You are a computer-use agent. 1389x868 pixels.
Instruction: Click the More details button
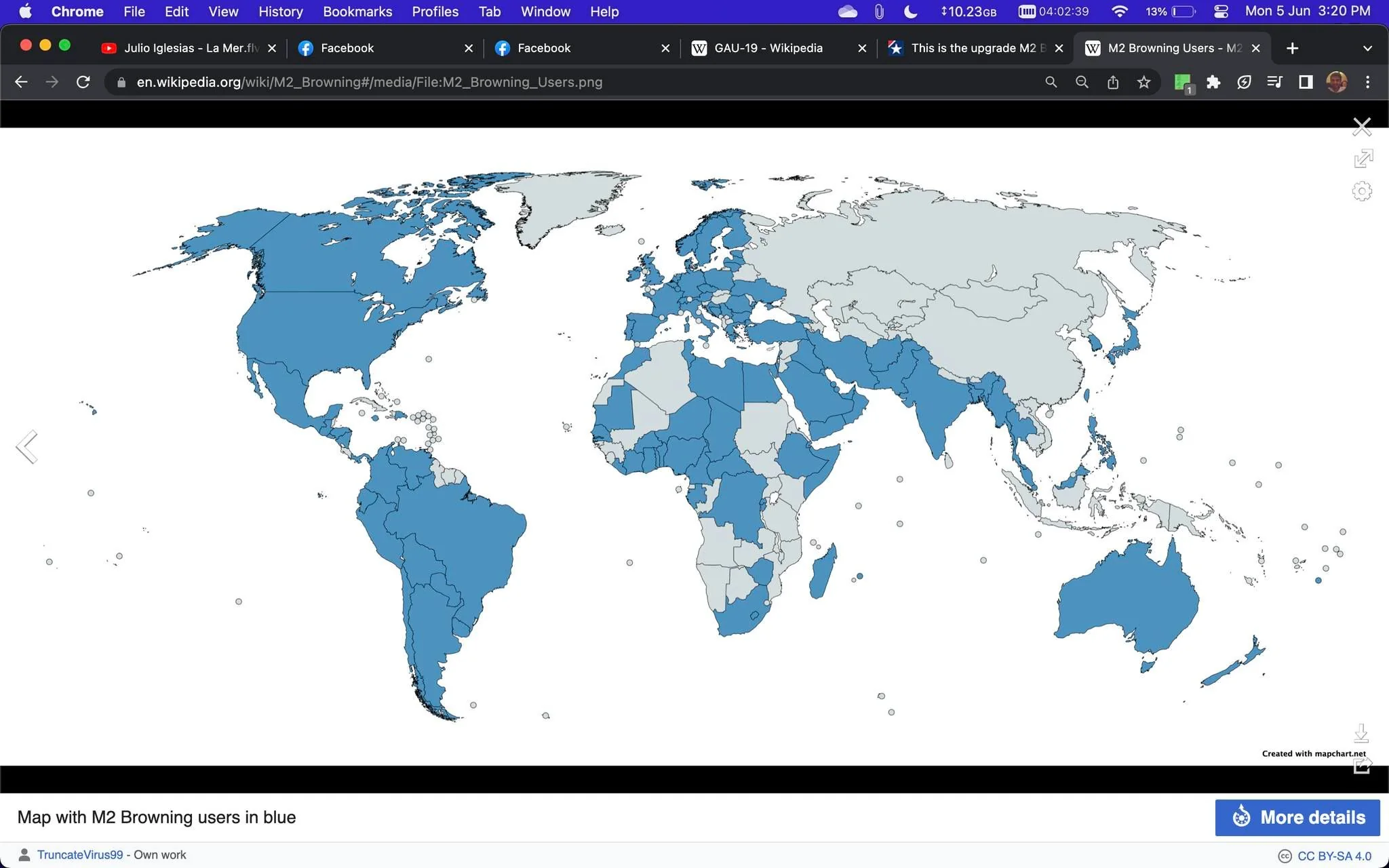coord(1297,817)
